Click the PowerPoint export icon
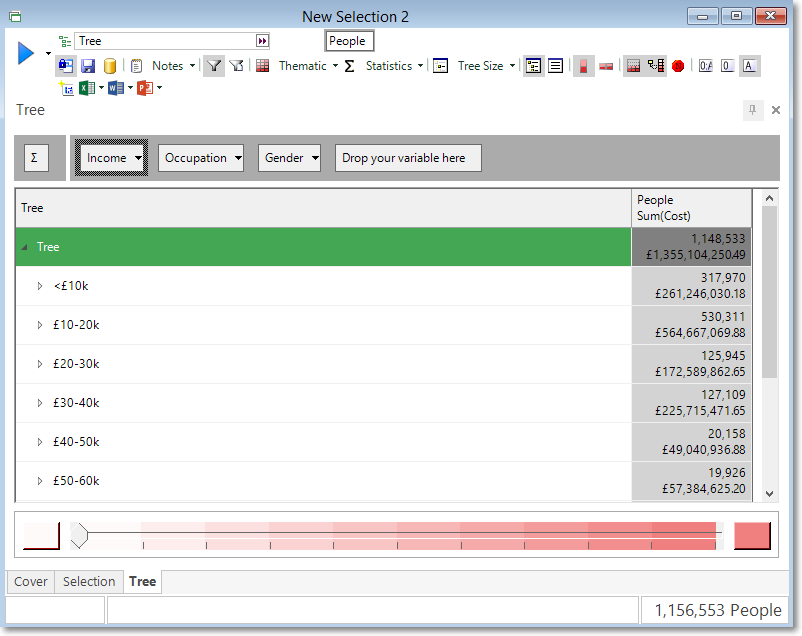 (145, 88)
